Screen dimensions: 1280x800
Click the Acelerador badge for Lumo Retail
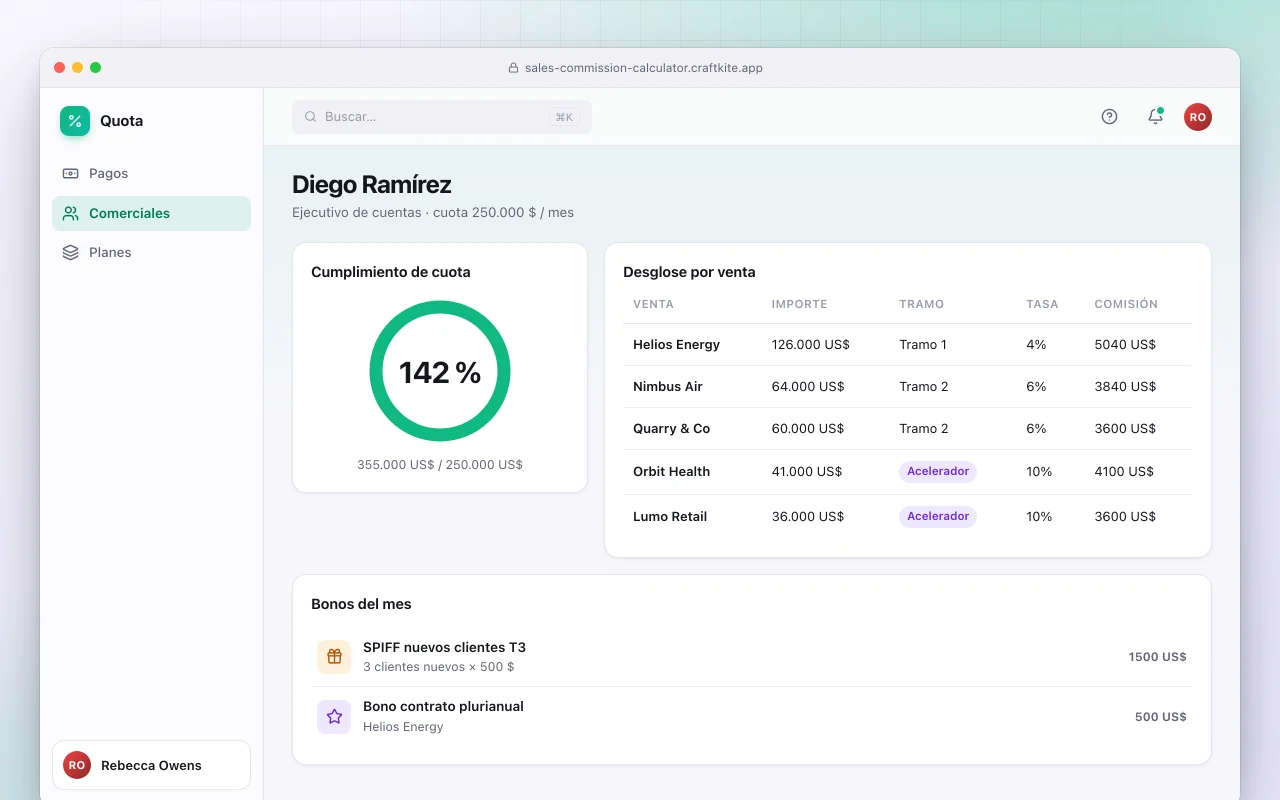[x=938, y=516]
